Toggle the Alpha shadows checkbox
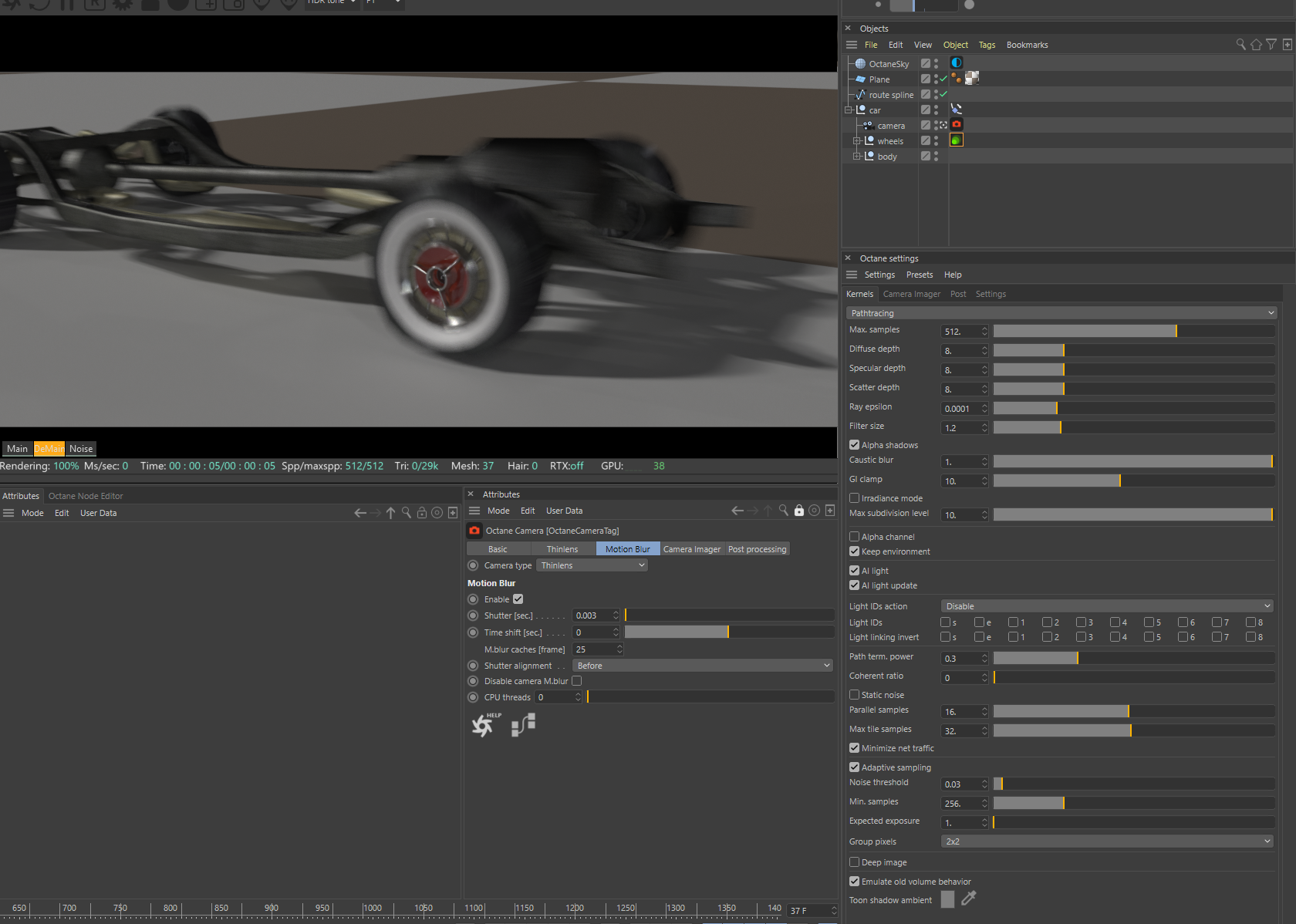 [x=855, y=445]
